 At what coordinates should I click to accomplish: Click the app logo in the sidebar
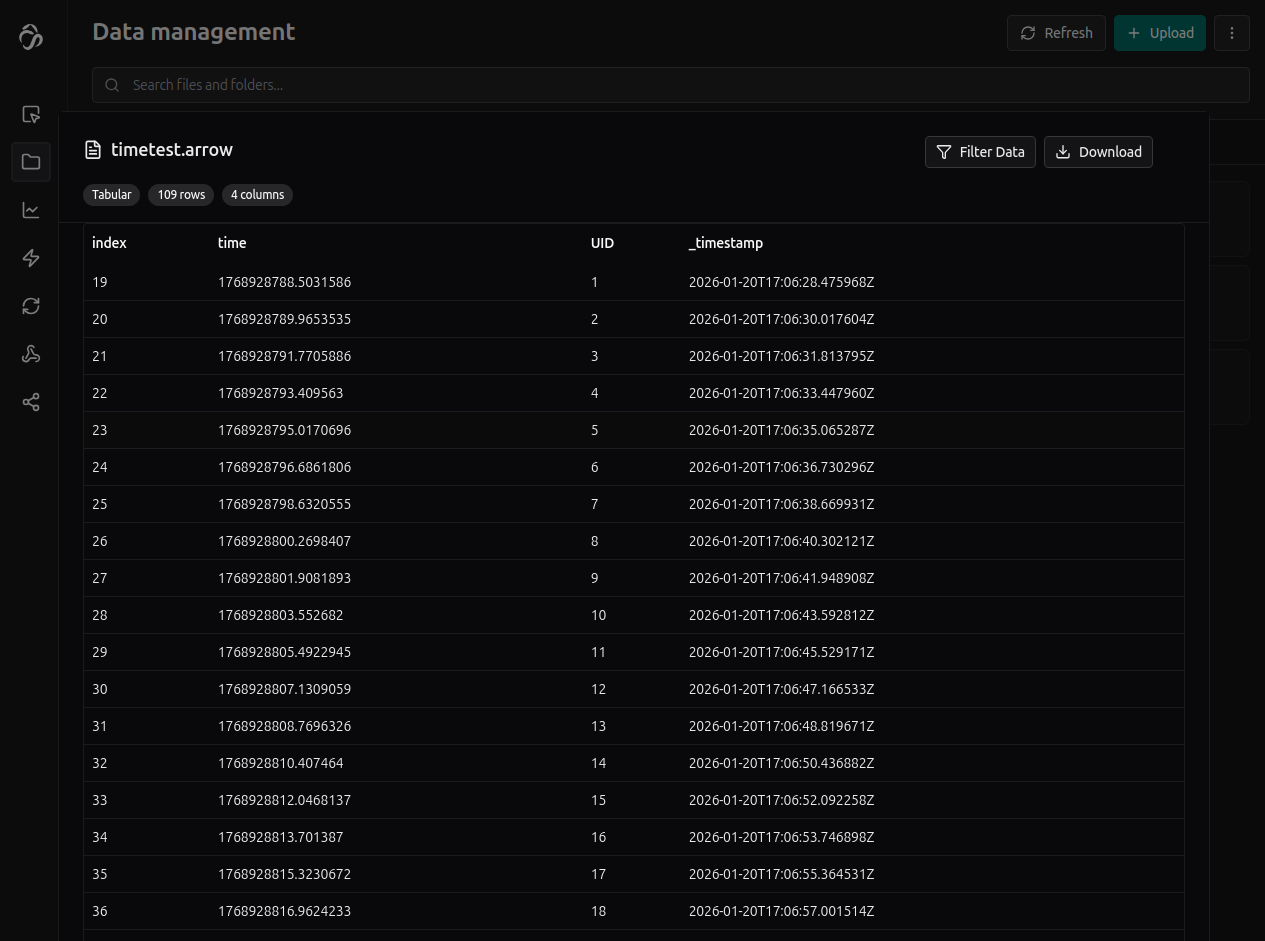click(x=31, y=37)
